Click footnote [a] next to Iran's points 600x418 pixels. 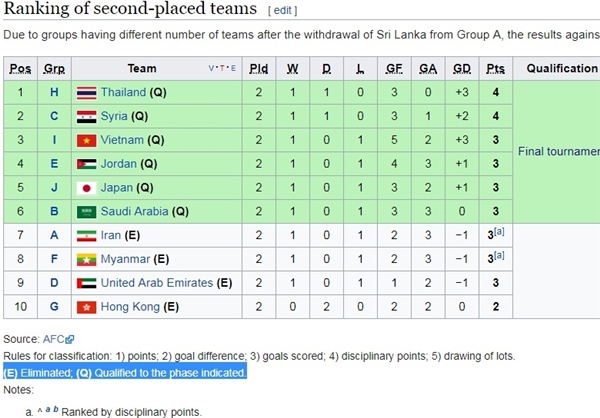[x=499, y=232]
